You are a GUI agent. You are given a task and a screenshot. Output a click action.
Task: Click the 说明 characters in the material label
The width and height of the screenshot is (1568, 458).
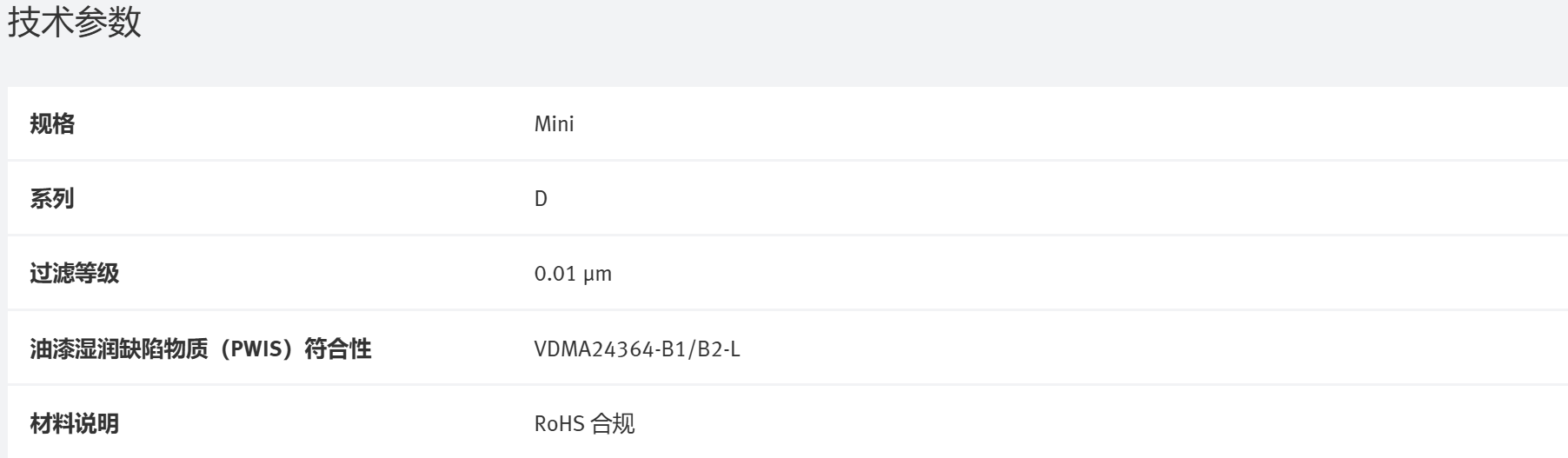click(96, 424)
